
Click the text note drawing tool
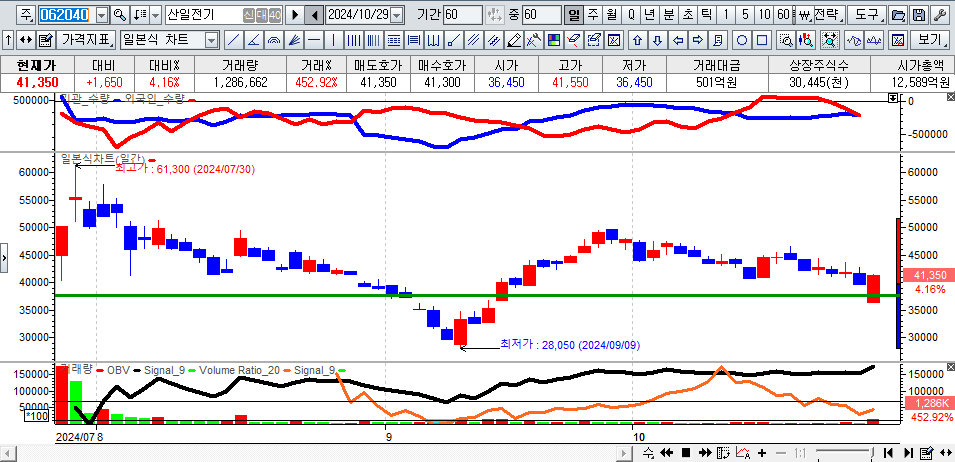point(718,41)
